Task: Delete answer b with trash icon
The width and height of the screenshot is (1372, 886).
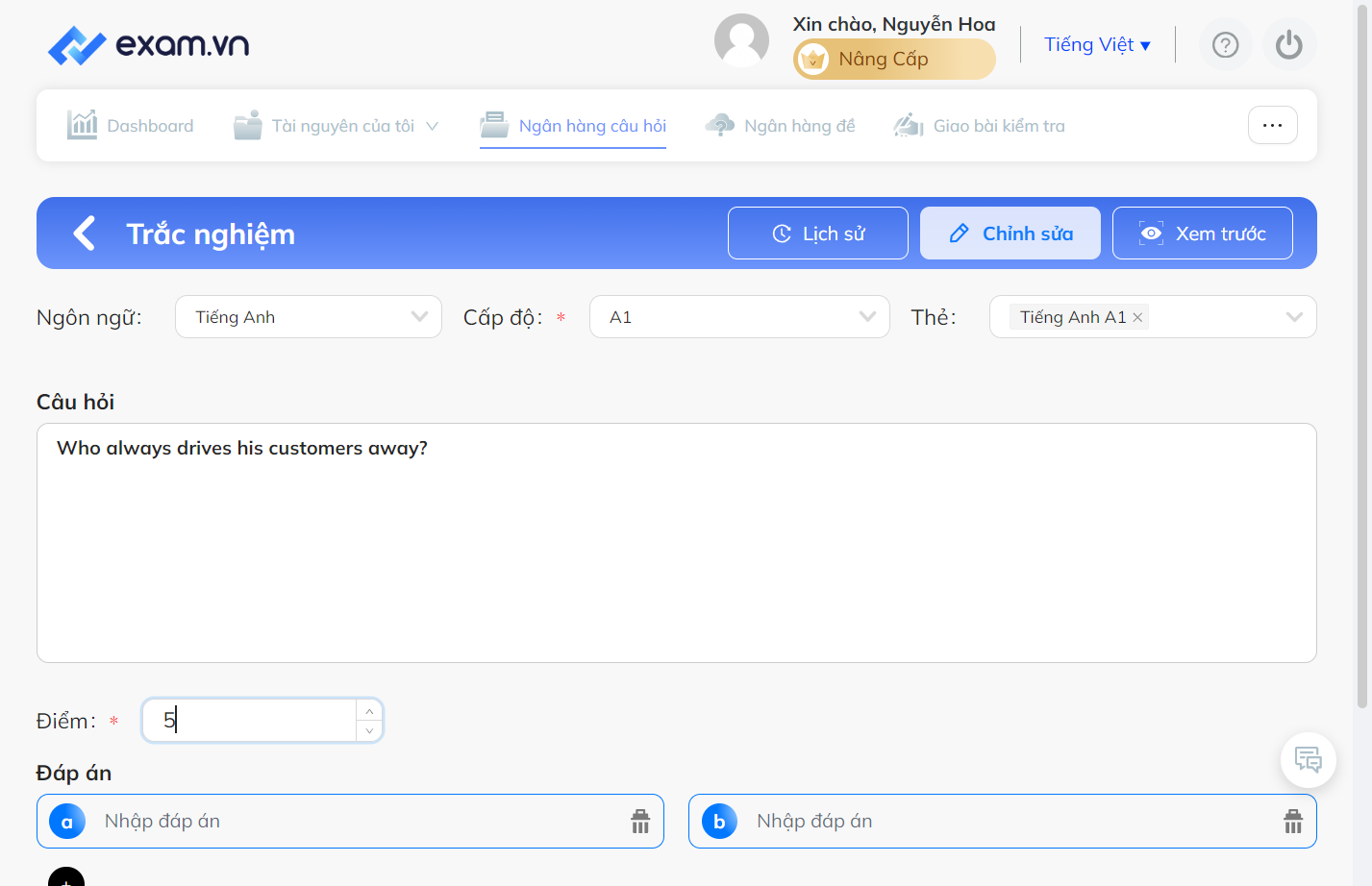Action: click(1293, 822)
